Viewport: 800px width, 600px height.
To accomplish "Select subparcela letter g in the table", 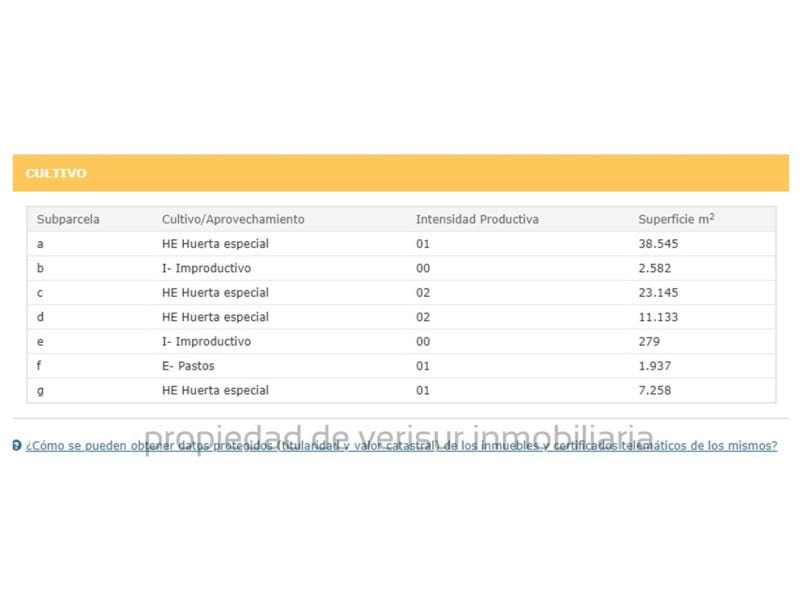I will [40, 391].
